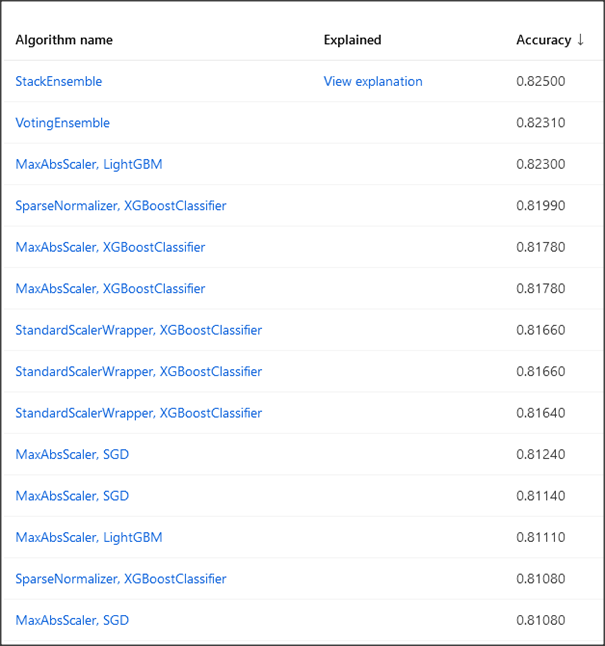Open SparseNormalizer, XGBoostClassifier scoring 0.81080
605x646 pixels.
(x=121, y=579)
